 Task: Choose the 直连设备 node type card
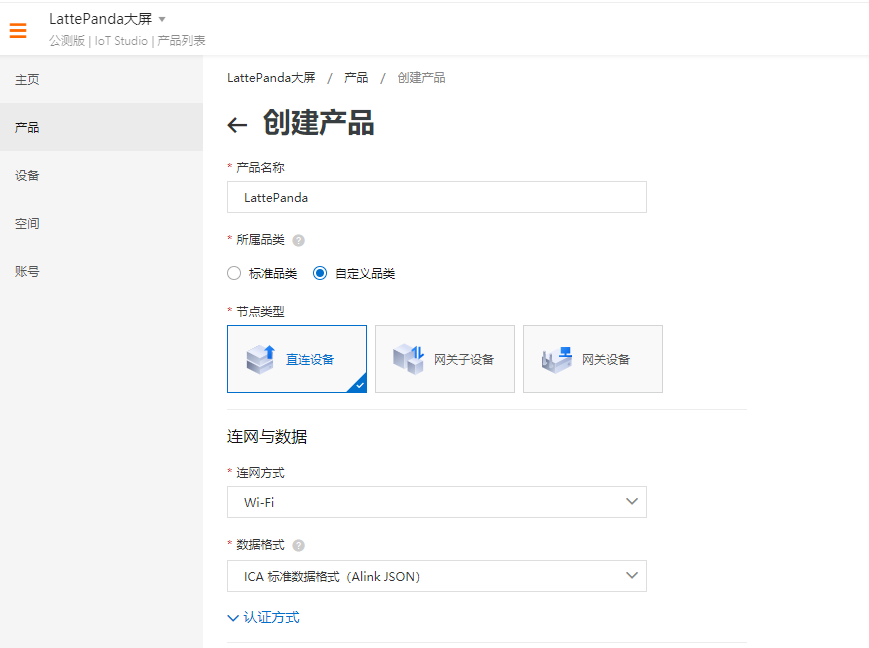pyautogui.click(x=297, y=359)
